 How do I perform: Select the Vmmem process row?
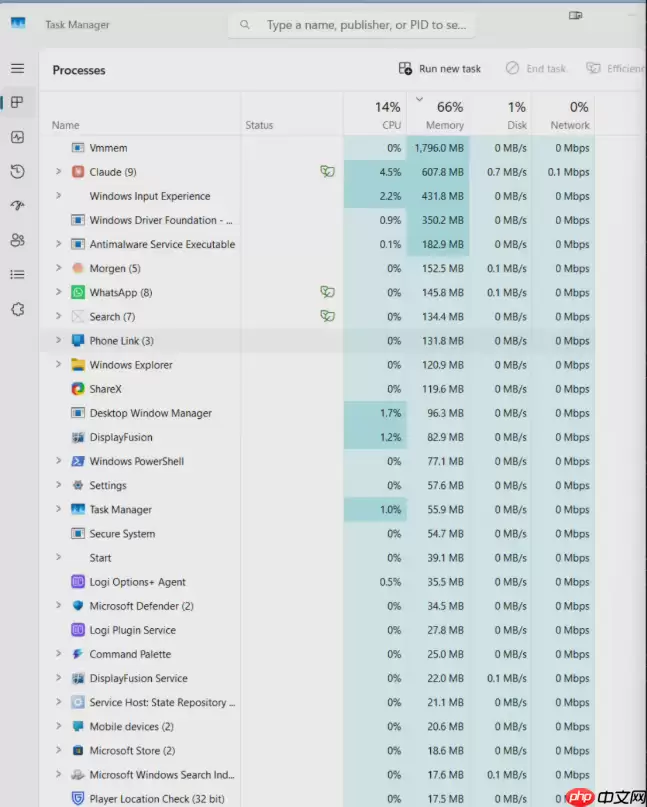tap(317, 148)
